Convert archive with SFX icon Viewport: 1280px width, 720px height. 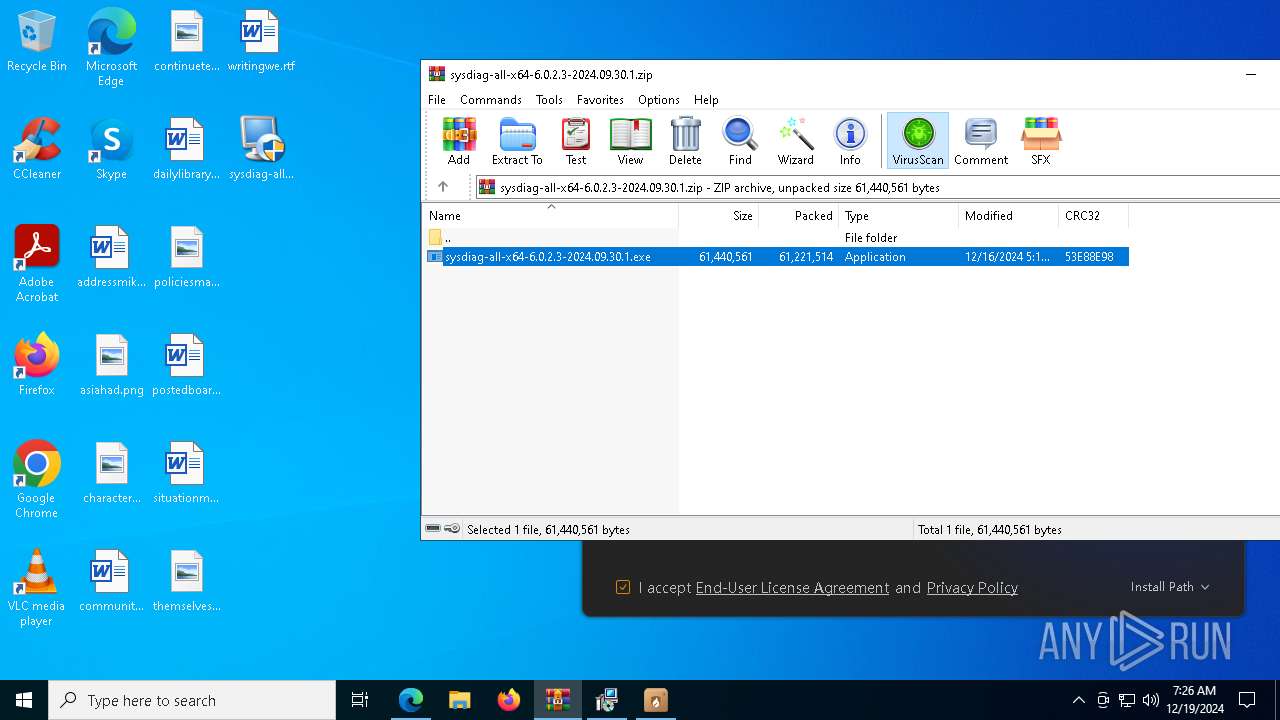pos(1040,141)
